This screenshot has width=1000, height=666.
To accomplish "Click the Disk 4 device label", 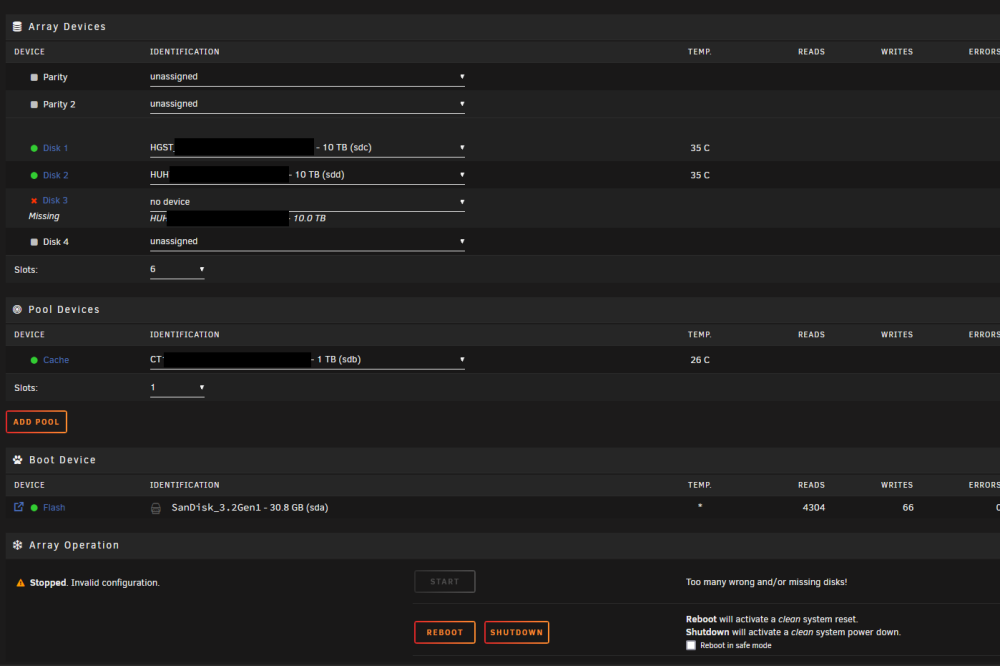I will pyautogui.click(x=55, y=242).
